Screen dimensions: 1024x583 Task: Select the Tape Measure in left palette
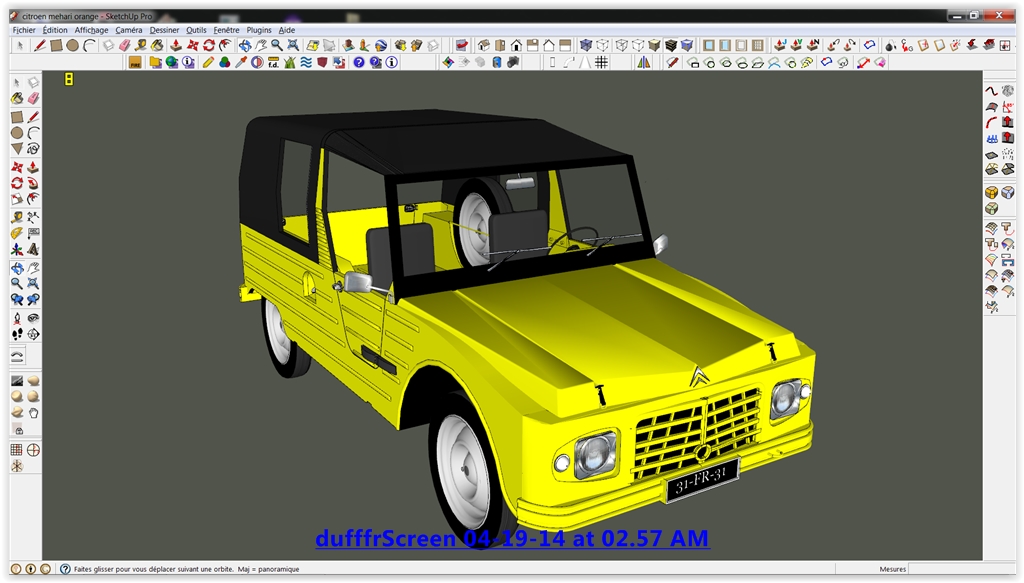click(17, 217)
